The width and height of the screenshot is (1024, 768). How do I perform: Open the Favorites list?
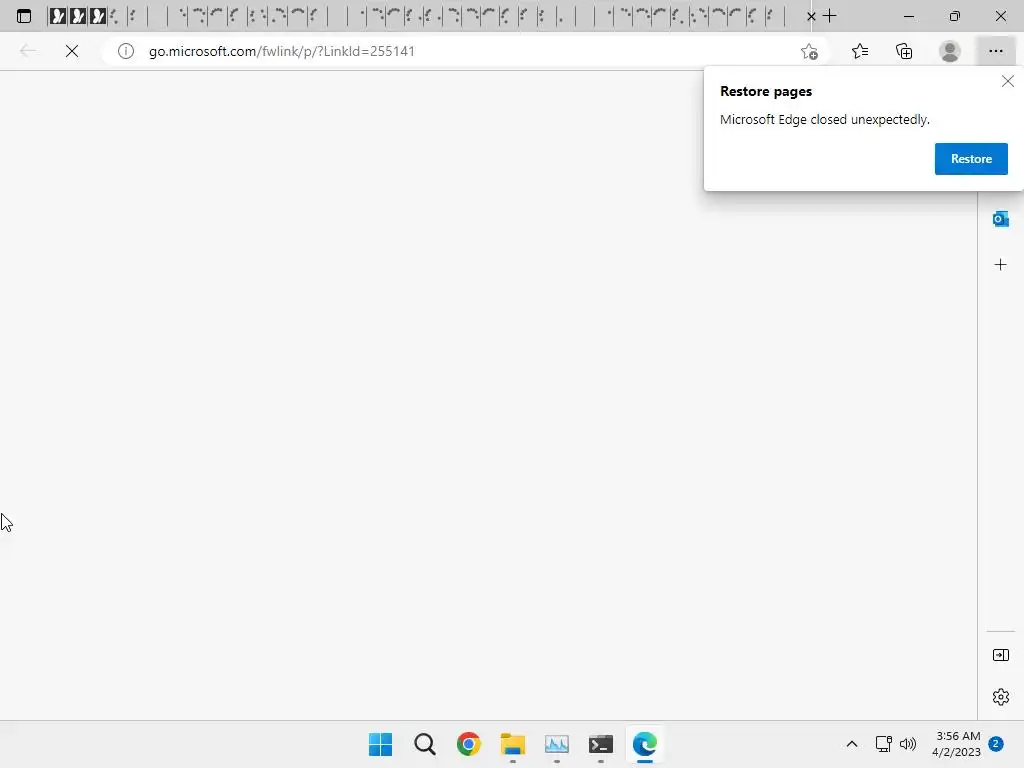click(x=860, y=51)
